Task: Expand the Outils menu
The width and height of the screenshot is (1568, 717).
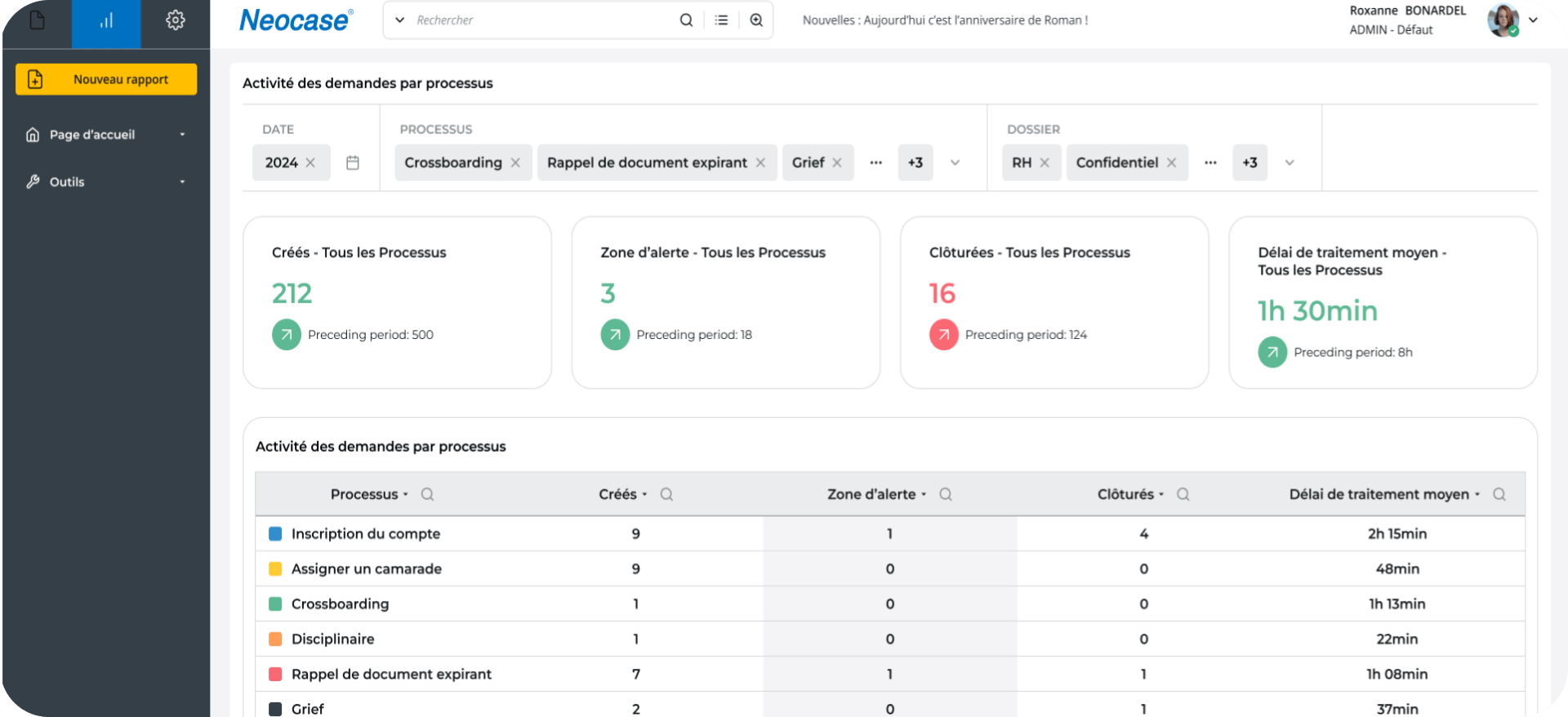Action: pyautogui.click(x=106, y=182)
